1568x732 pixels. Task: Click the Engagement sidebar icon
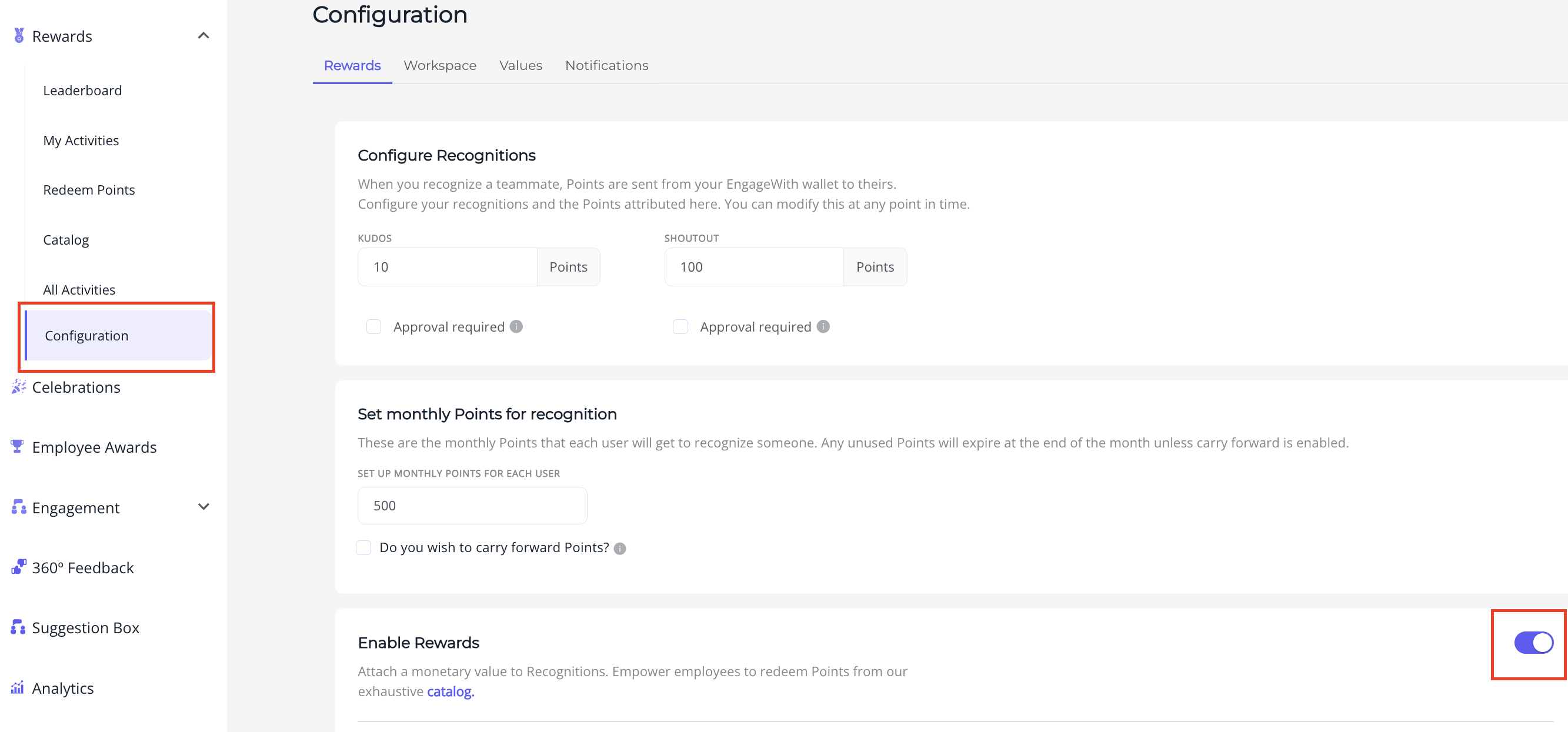19,507
